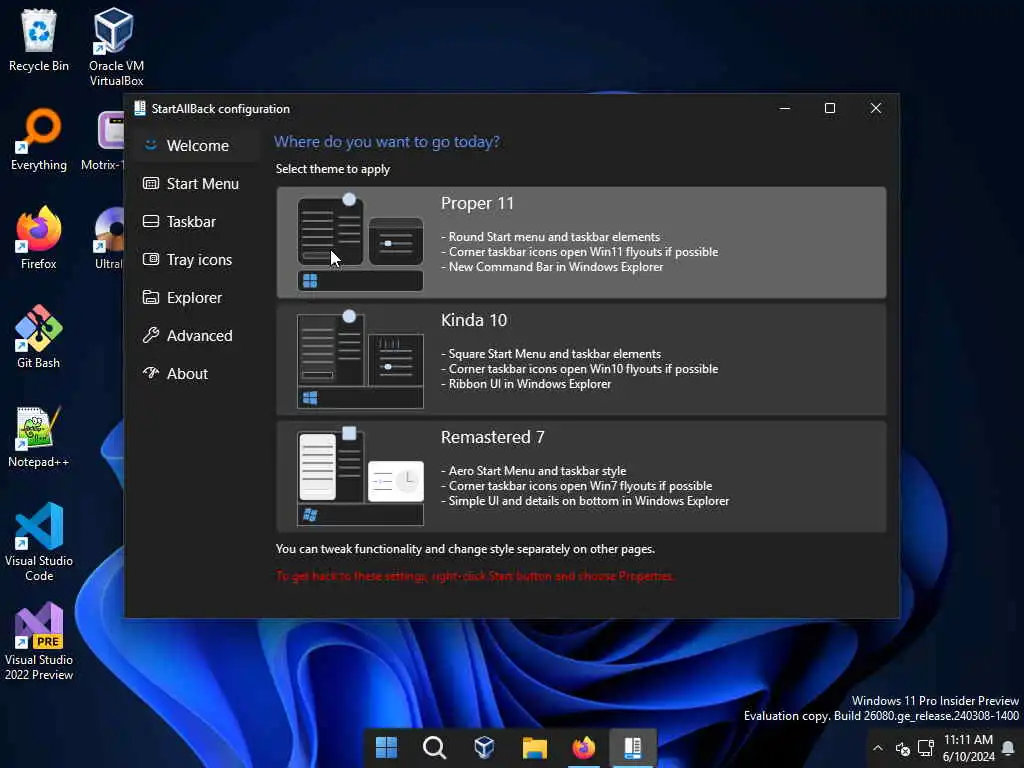Image resolution: width=1024 pixels, height=768 pixels.
Task: Click the Proper 11 preview thumbnail
Action: pyautogui.click(x=360, y=242)
